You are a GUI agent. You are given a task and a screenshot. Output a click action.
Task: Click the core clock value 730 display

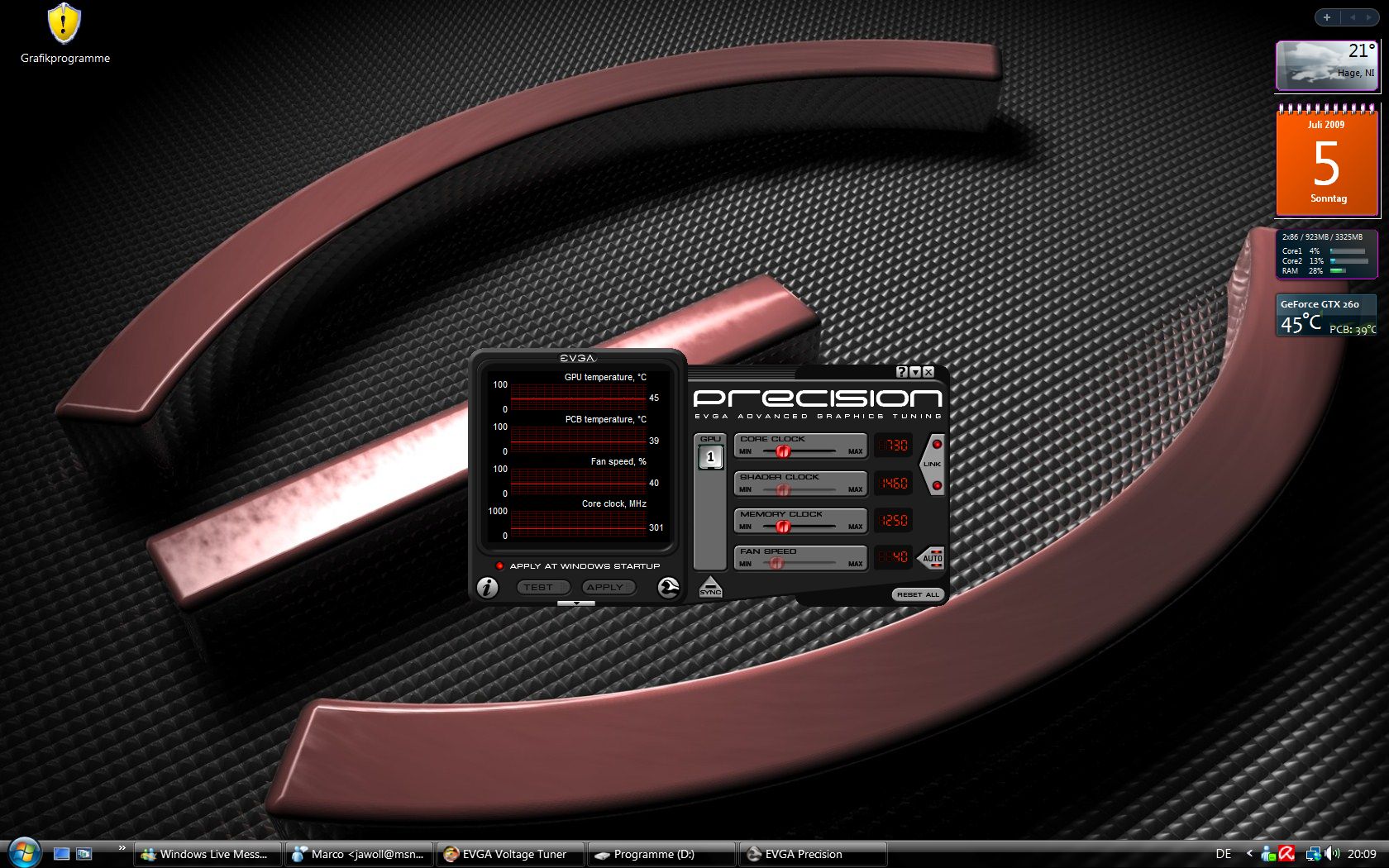pyautogui.click(x=894, y=446)
